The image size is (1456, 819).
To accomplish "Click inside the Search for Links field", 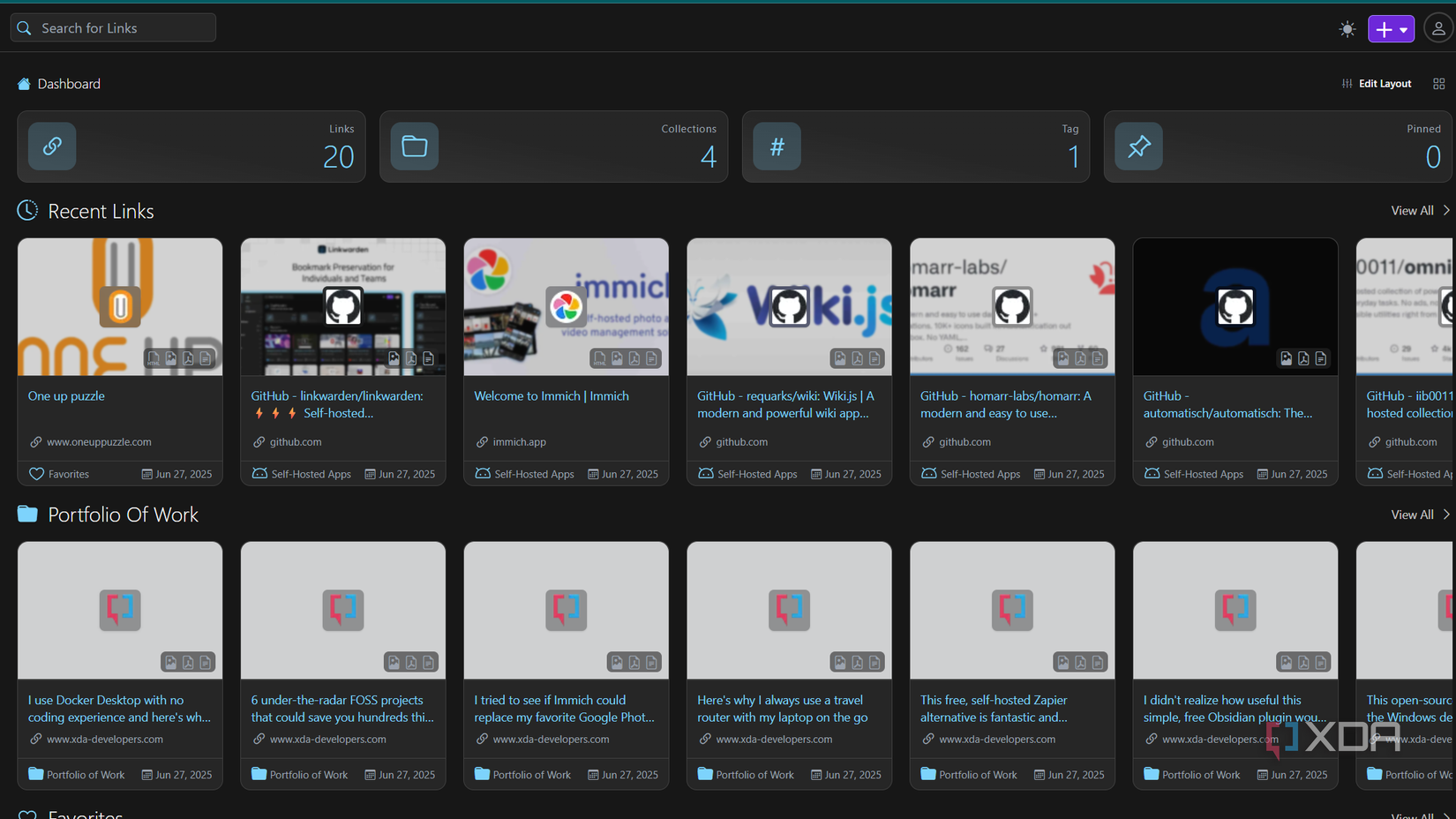I will pos(115,27).
